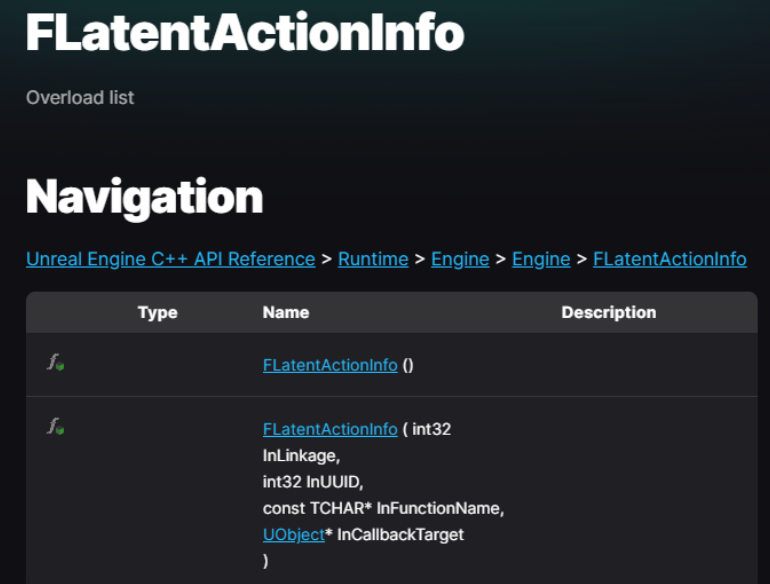Open the first Engine breadcrumb link
770x584 pixels.
460,259
